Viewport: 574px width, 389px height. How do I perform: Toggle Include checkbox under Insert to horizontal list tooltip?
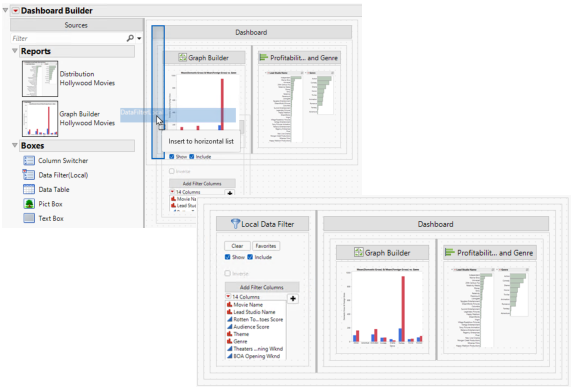click(x=191, y=157)
